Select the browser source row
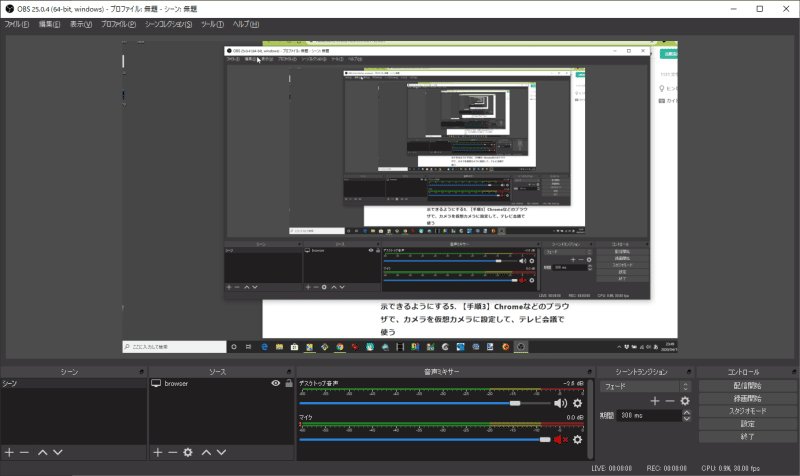This screenshot has height=476, width=800. pyautogui.click(x=221, y=383)
